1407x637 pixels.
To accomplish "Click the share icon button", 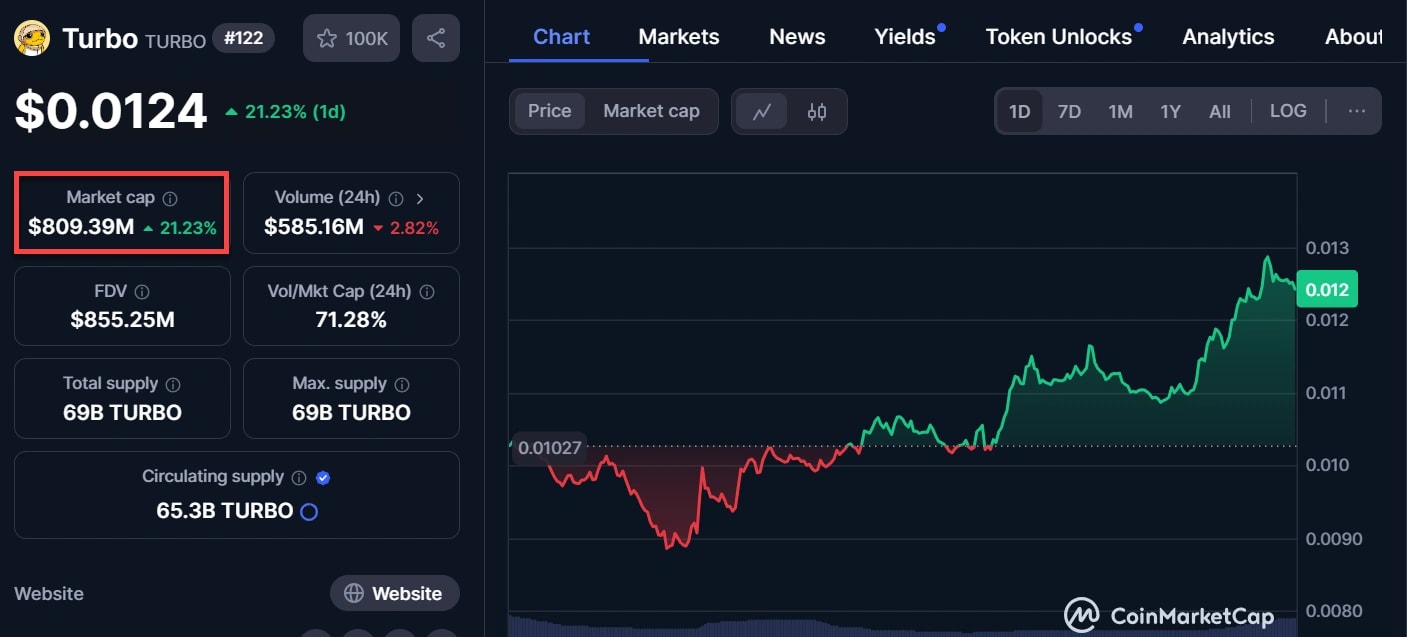I will (x=436, y=39).
